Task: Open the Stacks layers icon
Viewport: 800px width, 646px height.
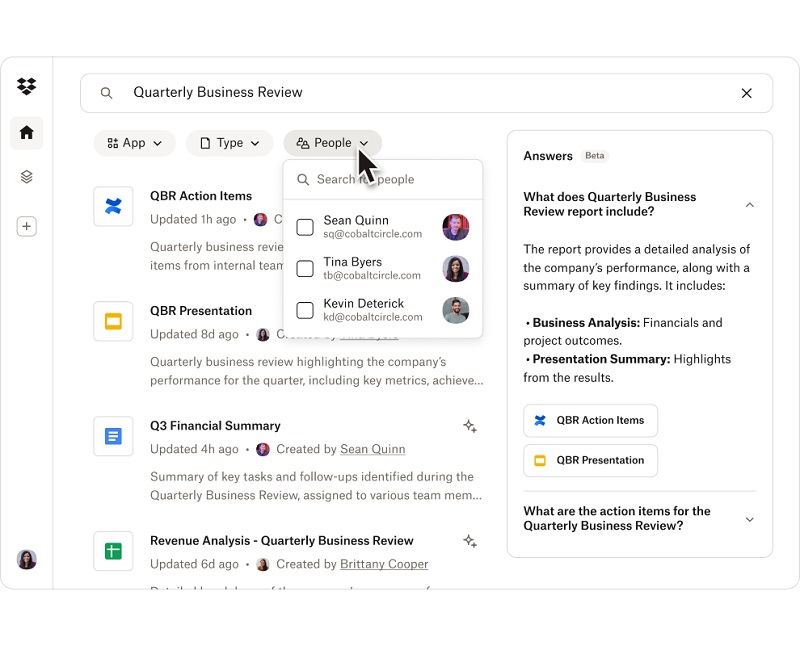Action: pyautogui.click(x=27, y=177)
